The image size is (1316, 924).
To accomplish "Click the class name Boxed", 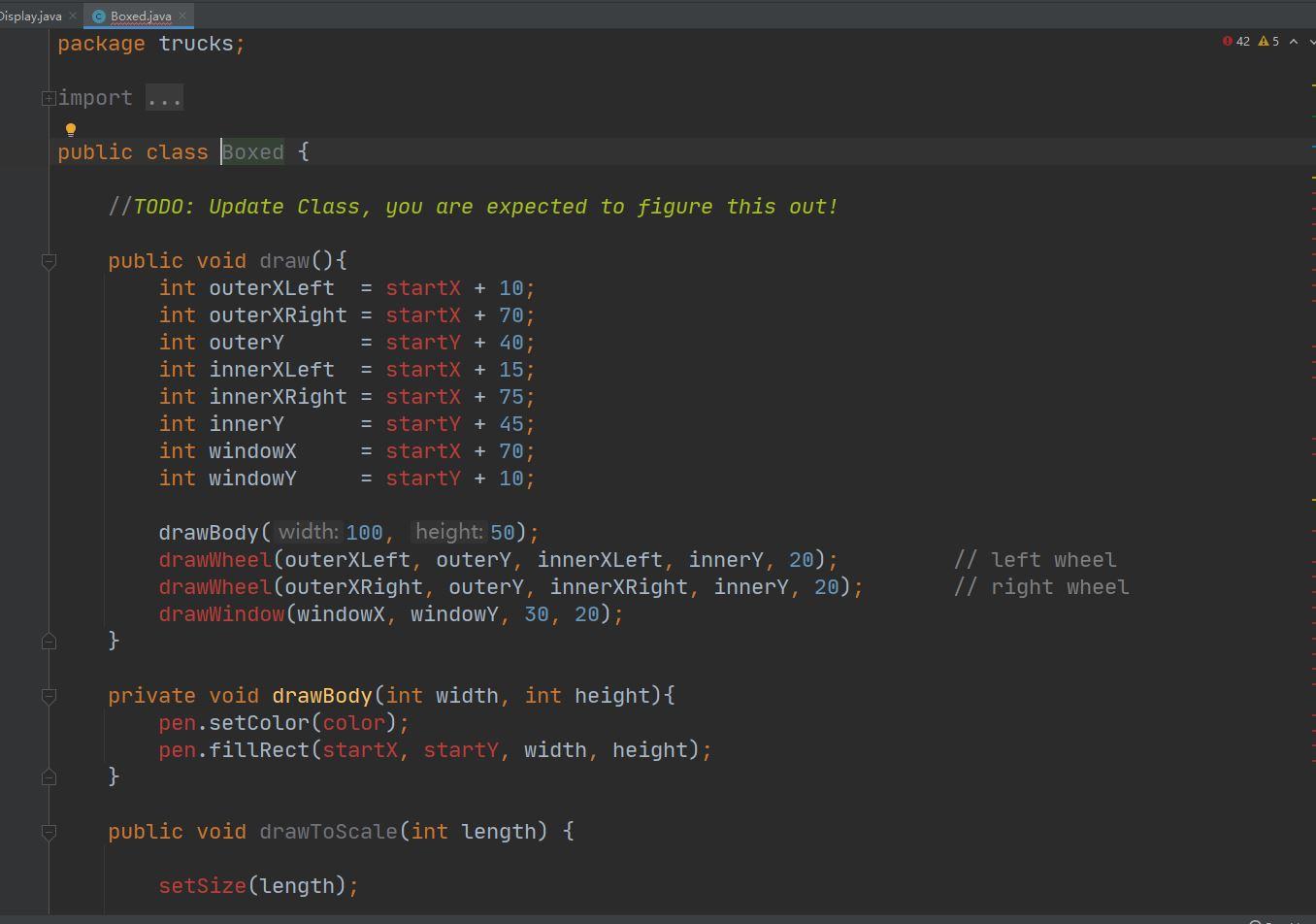I will pyautogui.click(x=252, y=152).
